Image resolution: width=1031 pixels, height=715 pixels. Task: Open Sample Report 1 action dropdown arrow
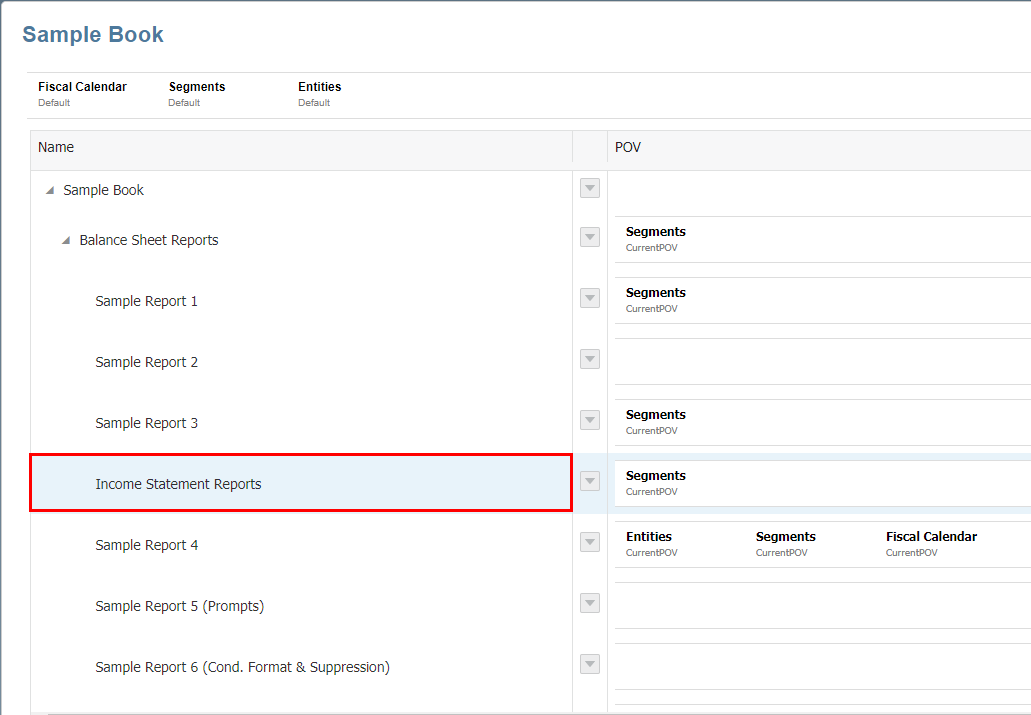pyautogui.click(x=590, y=298)
